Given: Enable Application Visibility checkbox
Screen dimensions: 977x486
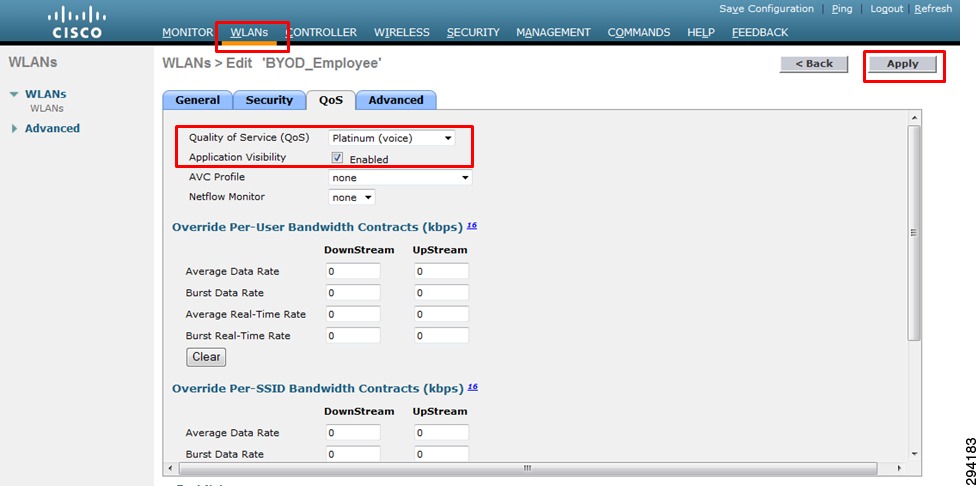Looking at the screenshot, I should (338, 158).
